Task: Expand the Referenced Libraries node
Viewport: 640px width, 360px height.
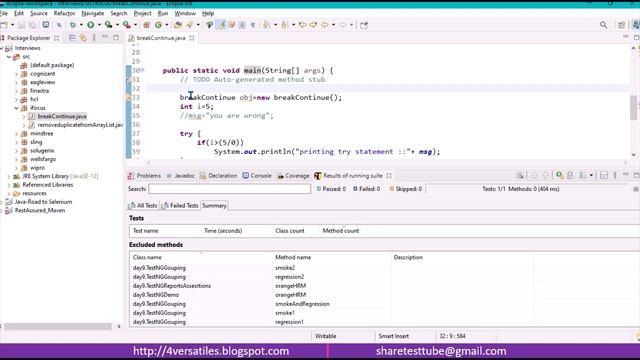Action: (x=9, y=185)
